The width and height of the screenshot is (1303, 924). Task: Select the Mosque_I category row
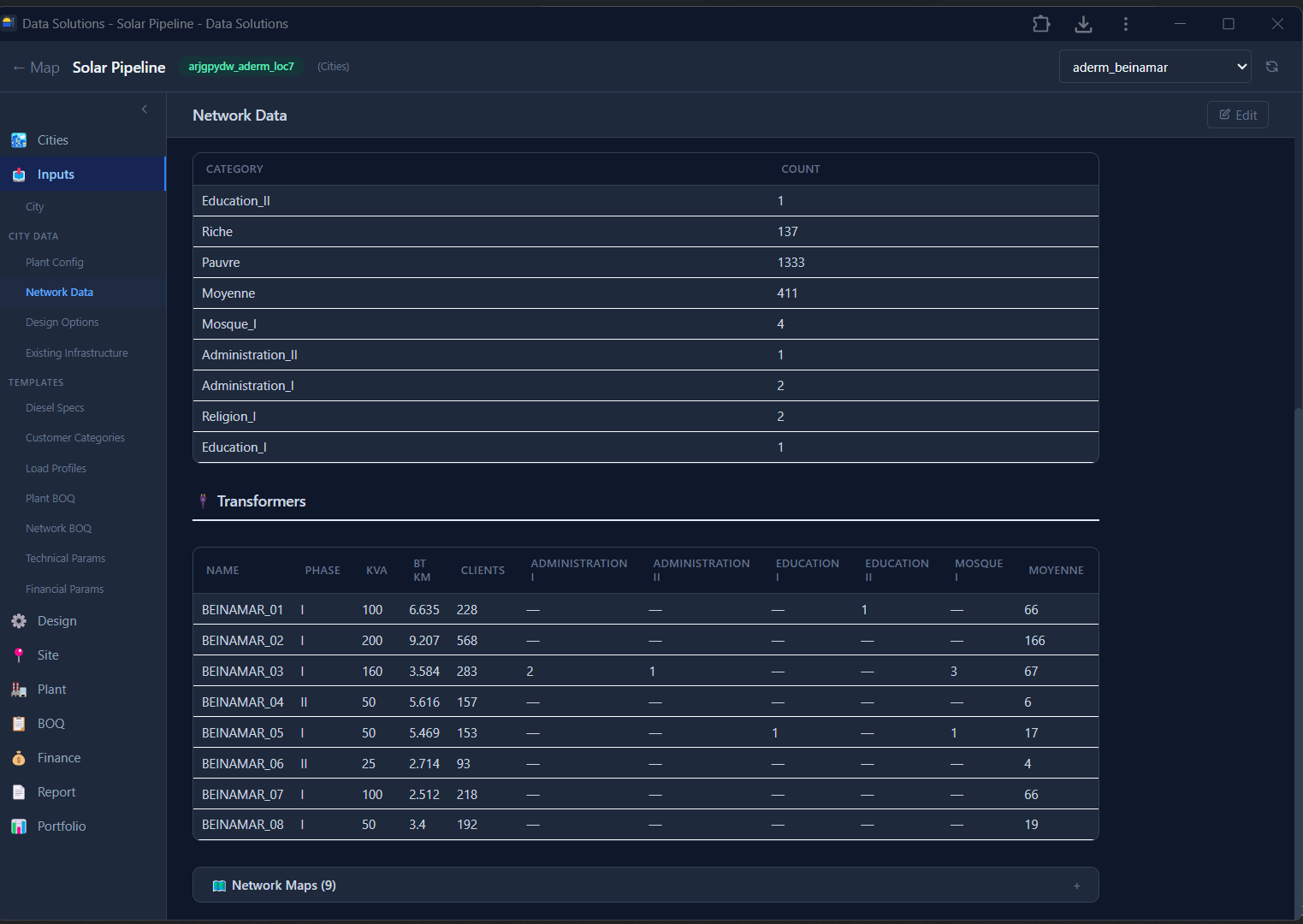click(646, 324)
